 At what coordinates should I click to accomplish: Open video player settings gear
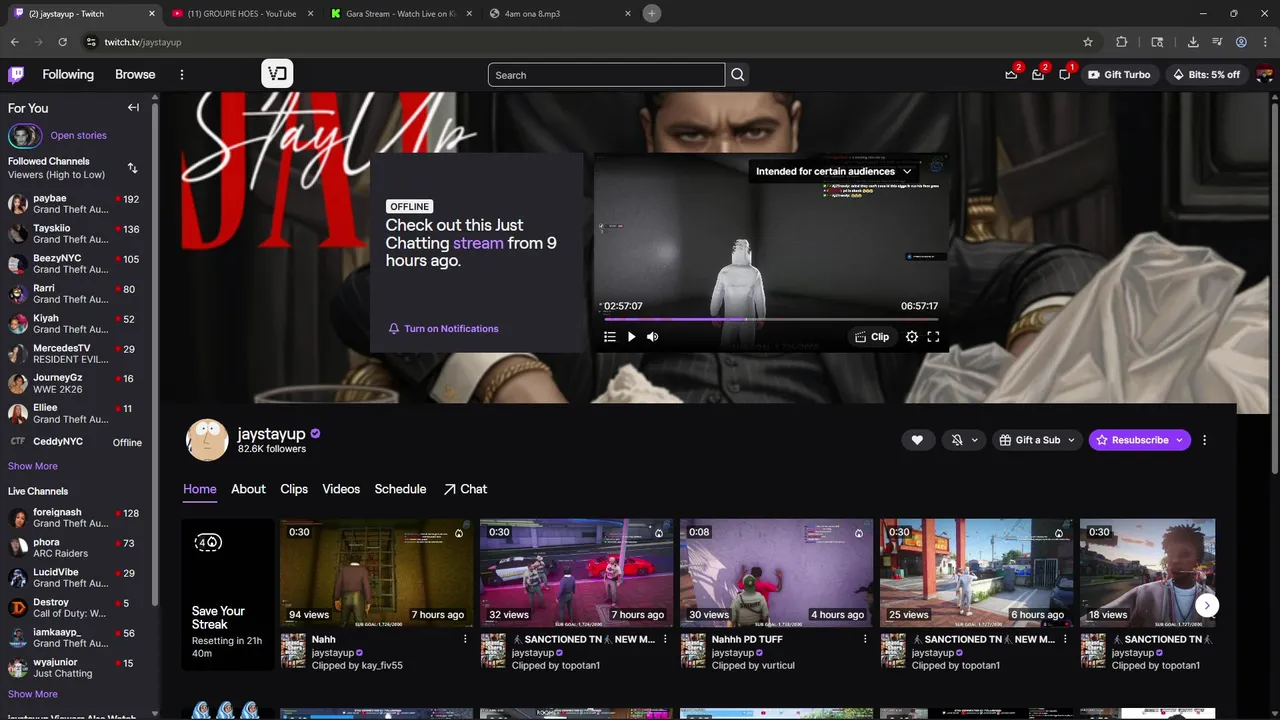click(912, 337)
